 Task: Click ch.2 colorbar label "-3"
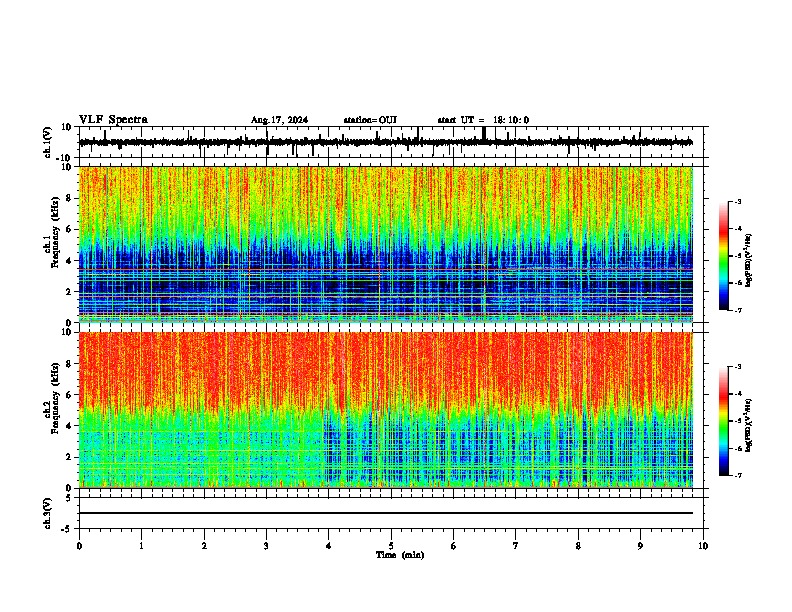point(737,367)
